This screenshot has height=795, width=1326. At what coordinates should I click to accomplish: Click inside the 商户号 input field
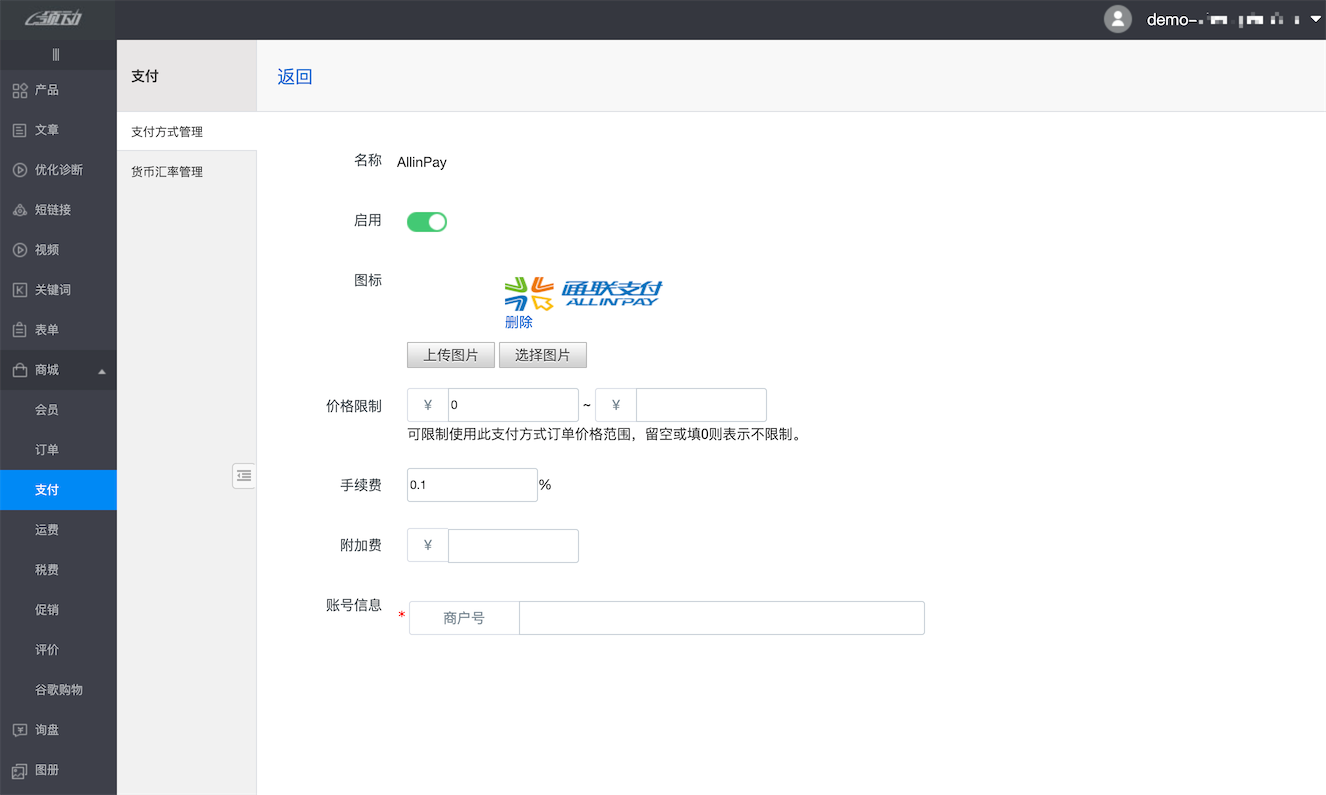point(720,617)
